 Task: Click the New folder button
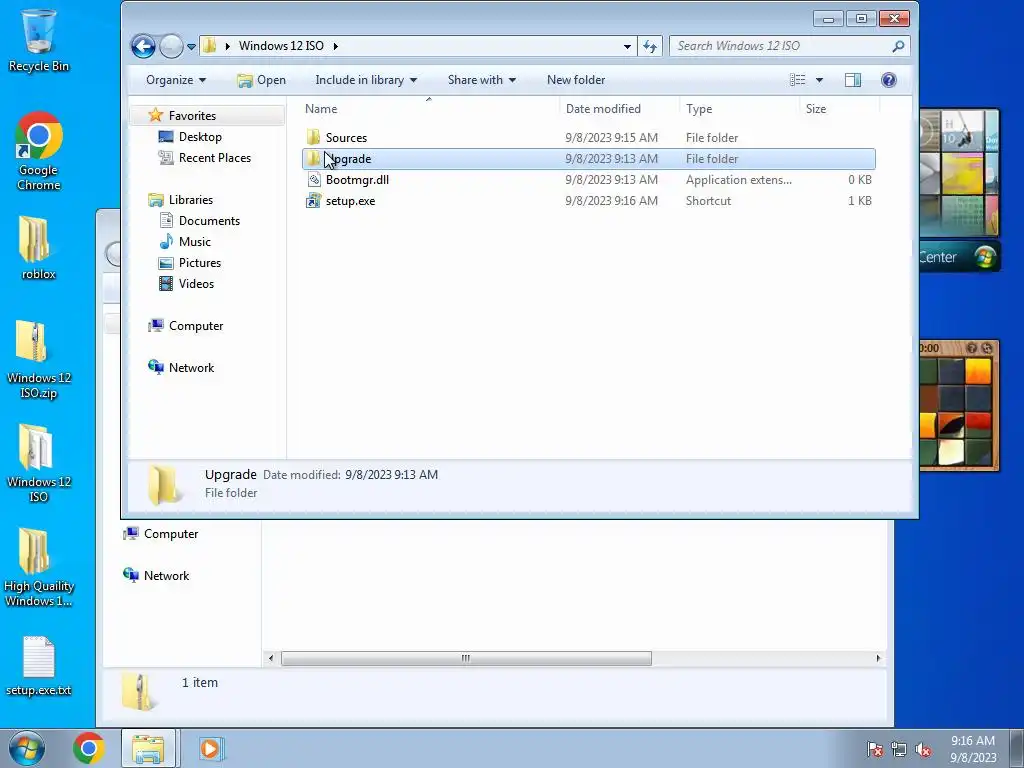click(576, 80)
